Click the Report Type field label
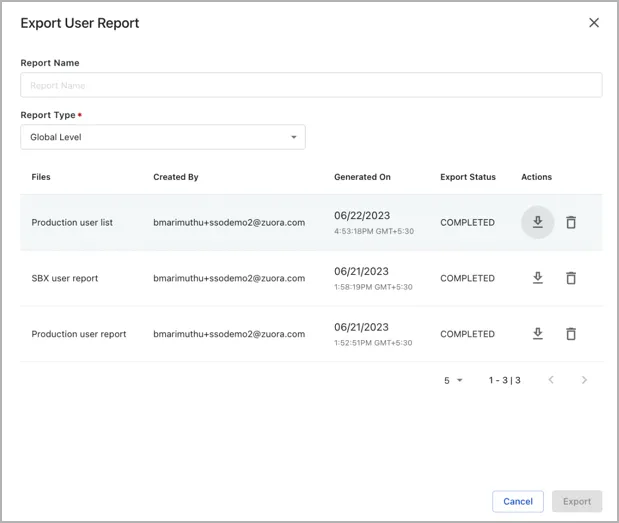Image resolution: width=619 pixels, height=523 pixels. click(48, 115)
